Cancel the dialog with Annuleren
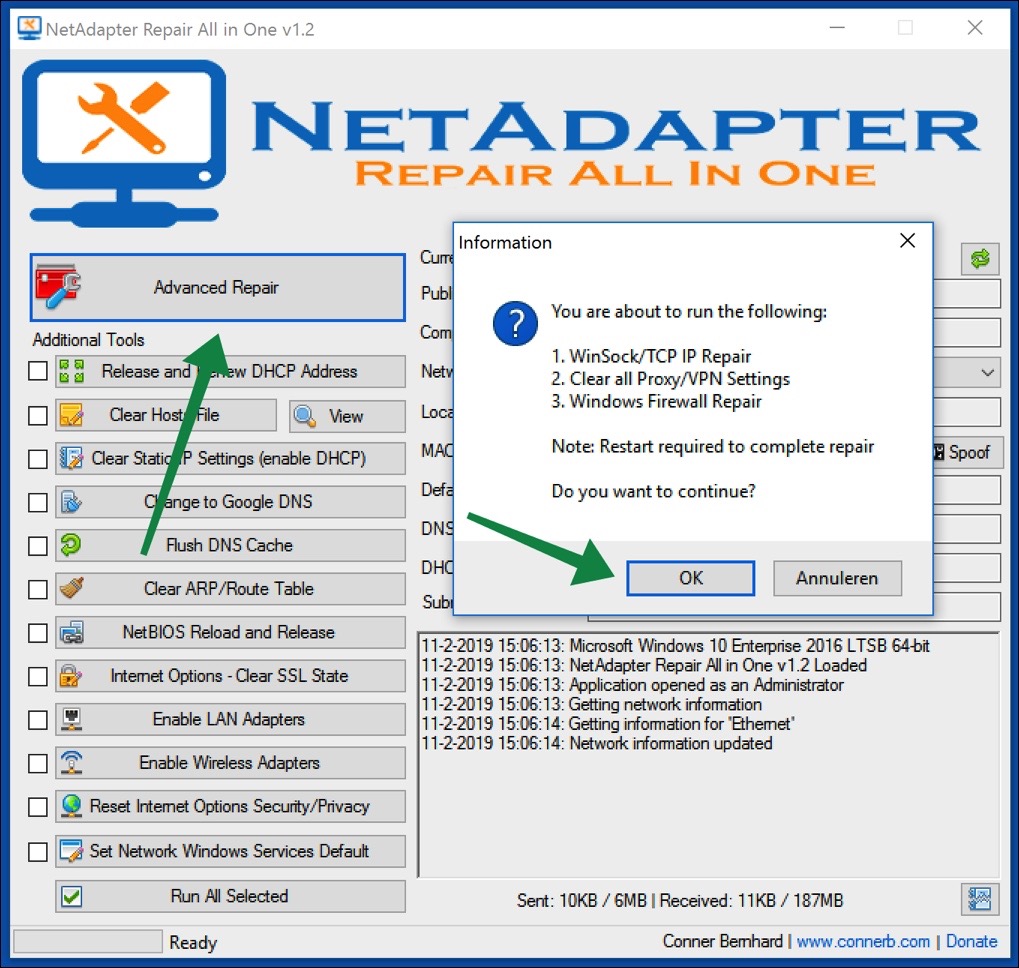 pyautogui.click(x=837, y=578)
